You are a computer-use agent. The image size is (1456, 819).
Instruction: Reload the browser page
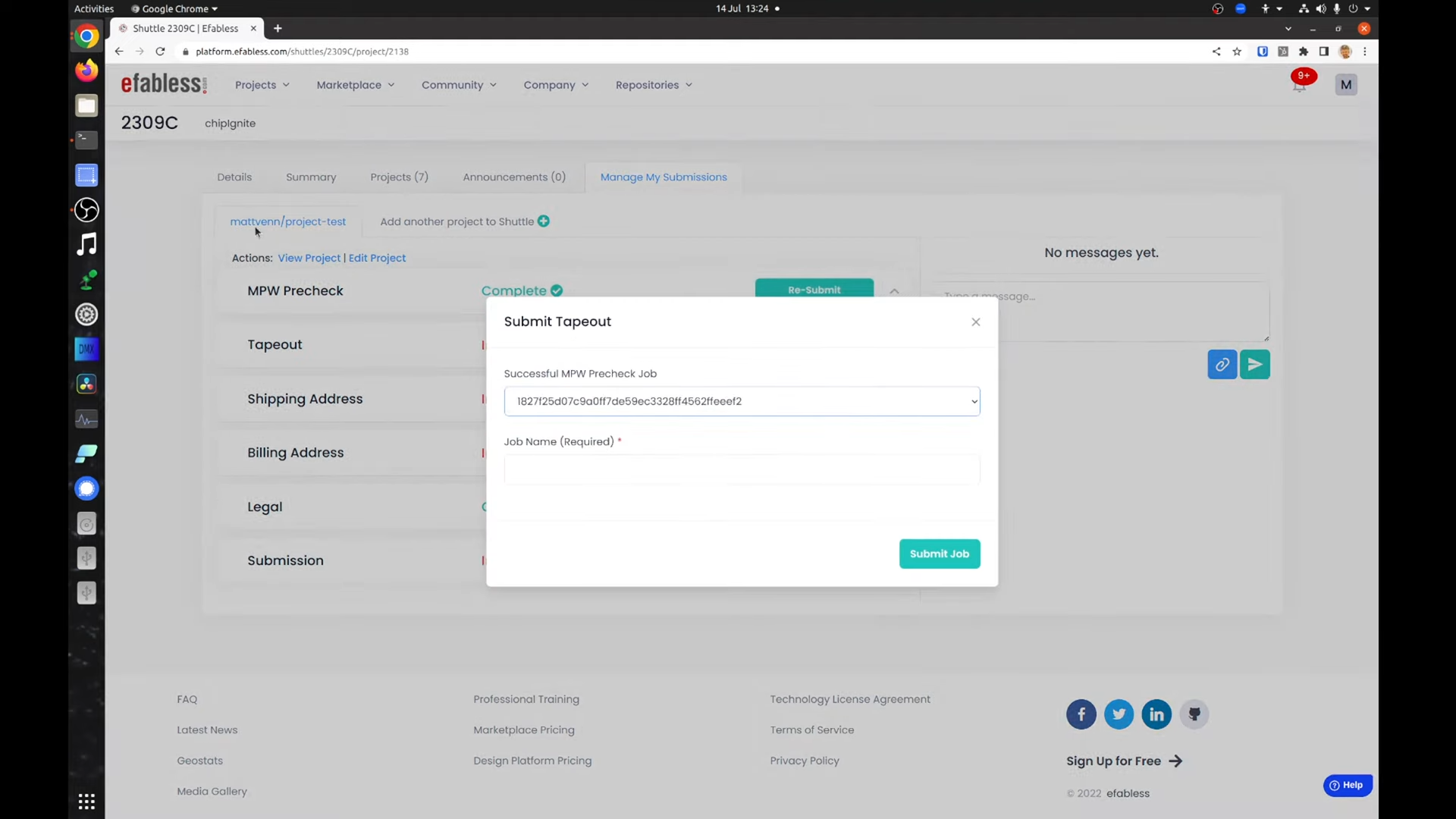click(160, 52)
